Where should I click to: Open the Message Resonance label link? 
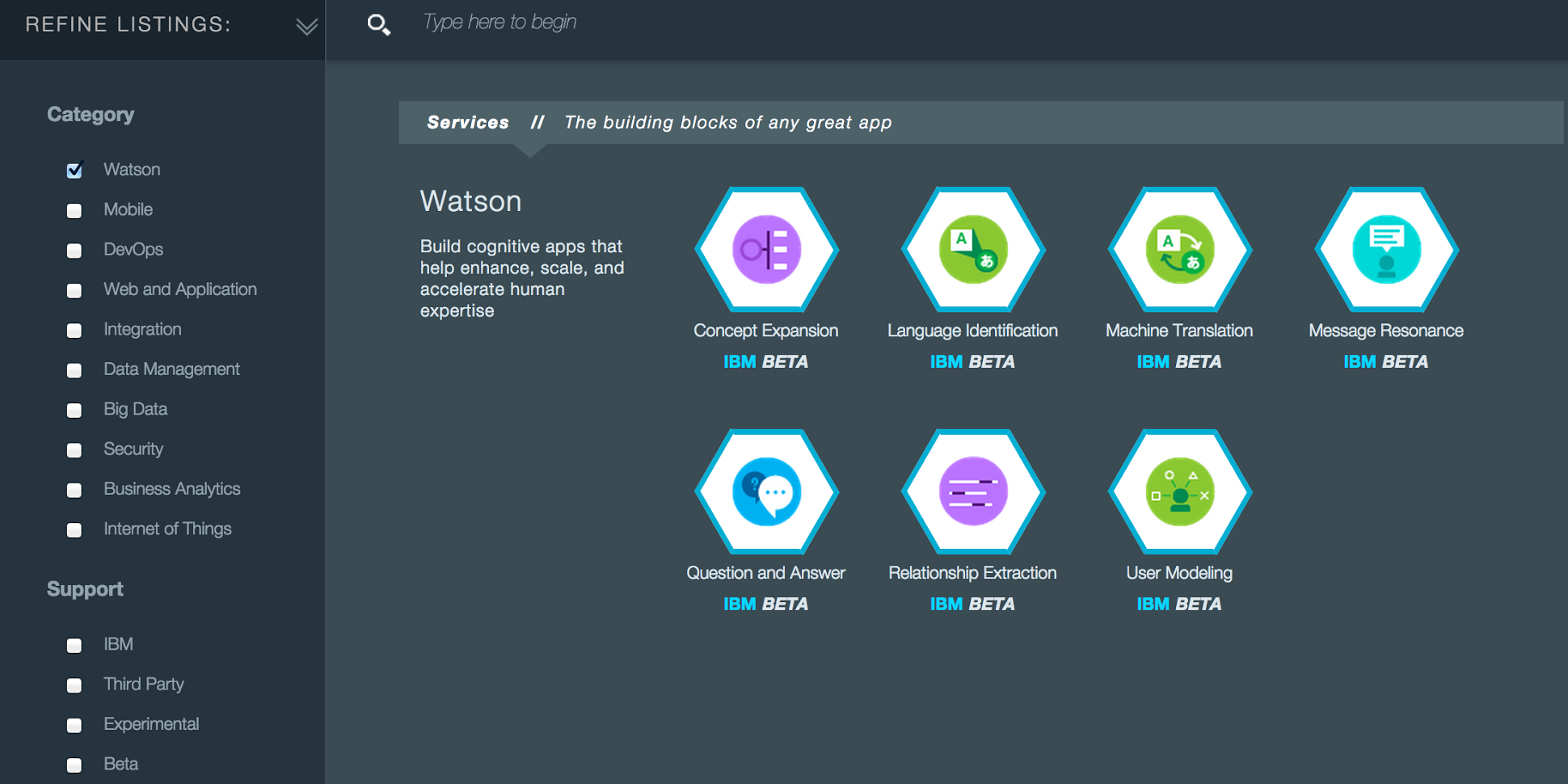[1387, 331]
